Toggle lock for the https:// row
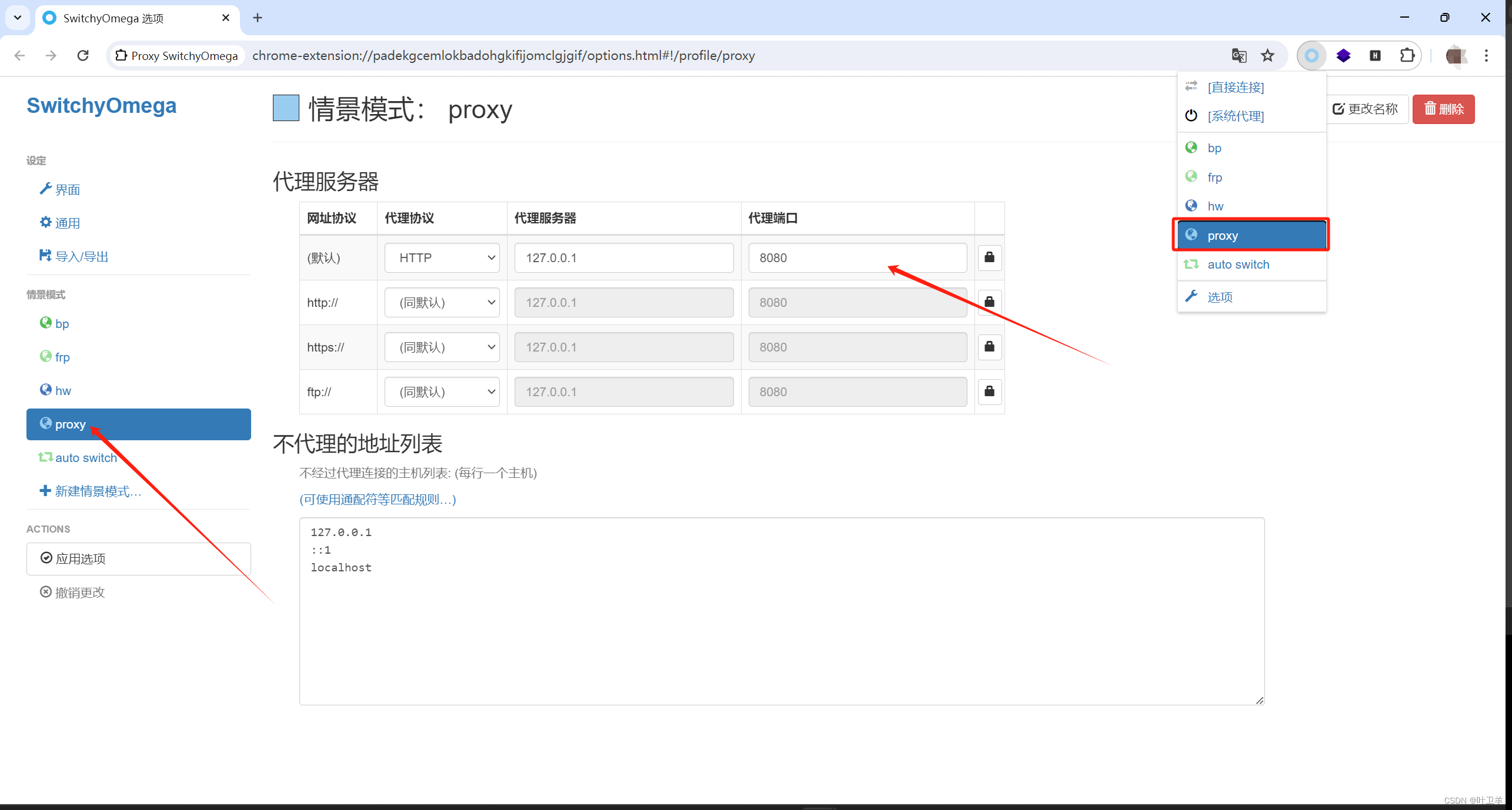The image size is (1512, 810). [989, 347]
